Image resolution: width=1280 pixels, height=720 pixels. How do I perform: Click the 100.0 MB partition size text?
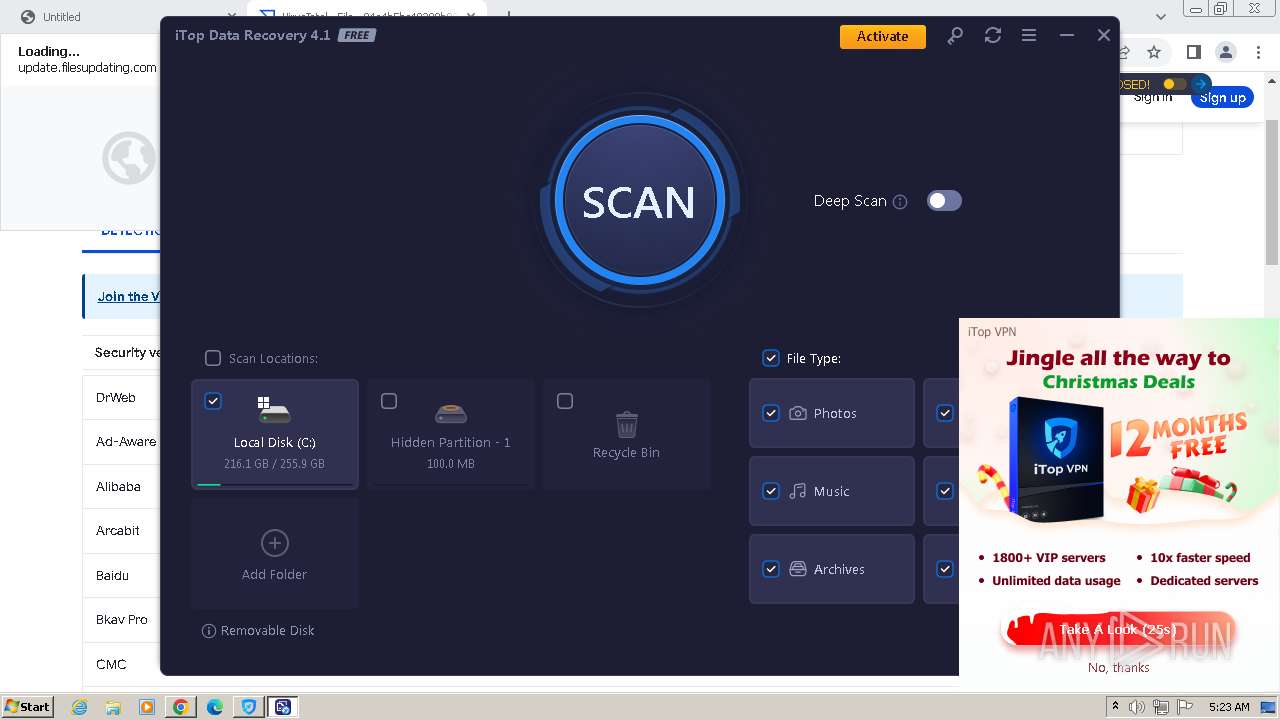click(451, 464)
